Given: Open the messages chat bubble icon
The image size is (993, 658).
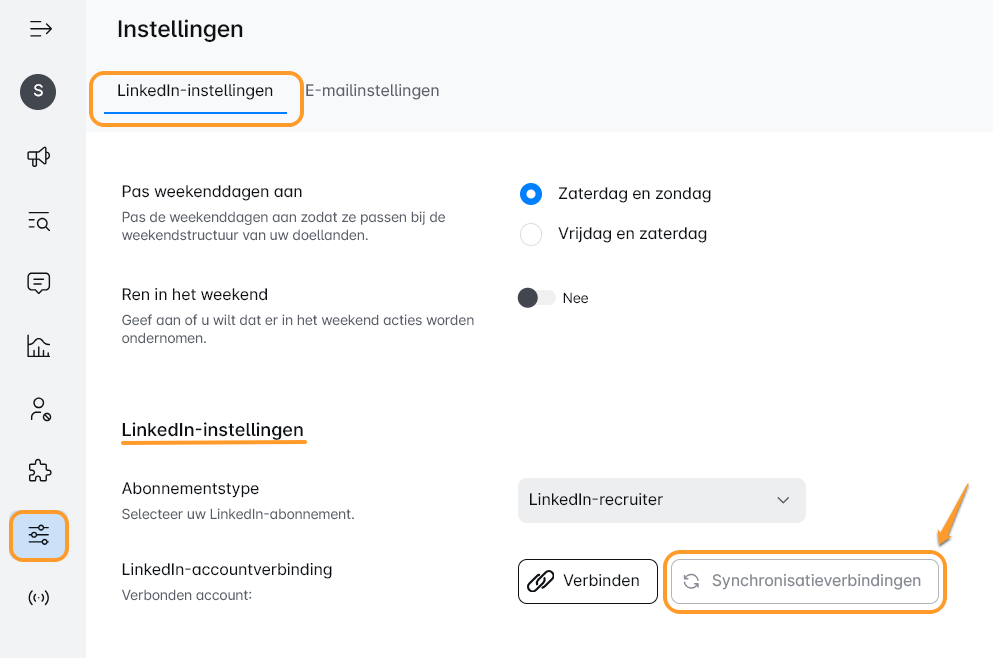Looking at the screenshot, I should point(39,283).
